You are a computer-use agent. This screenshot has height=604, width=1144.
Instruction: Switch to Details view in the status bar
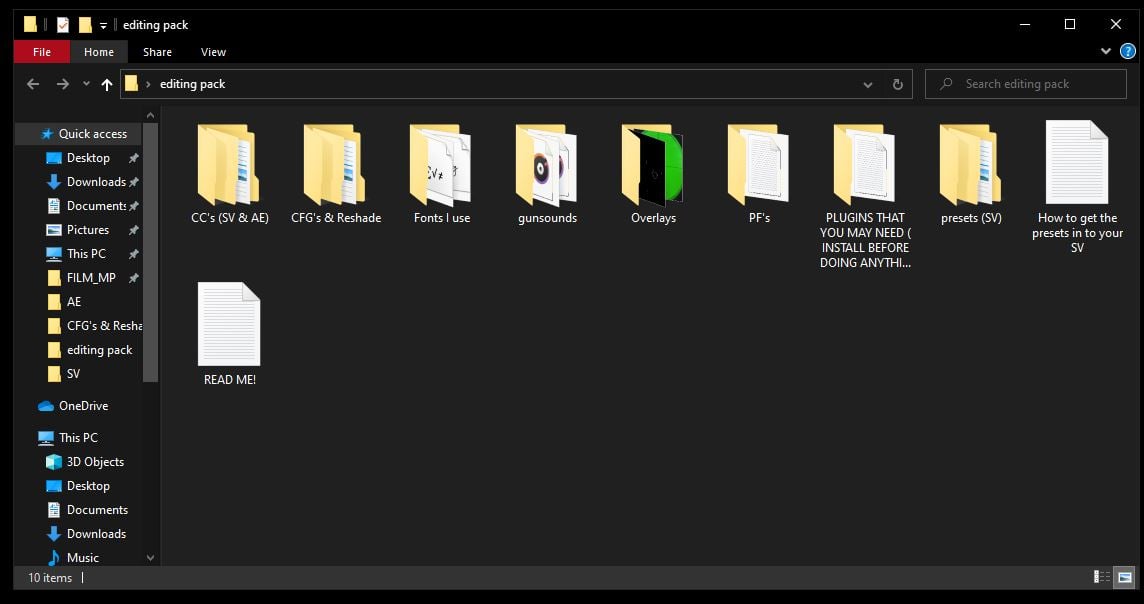tap(1102, 577)
